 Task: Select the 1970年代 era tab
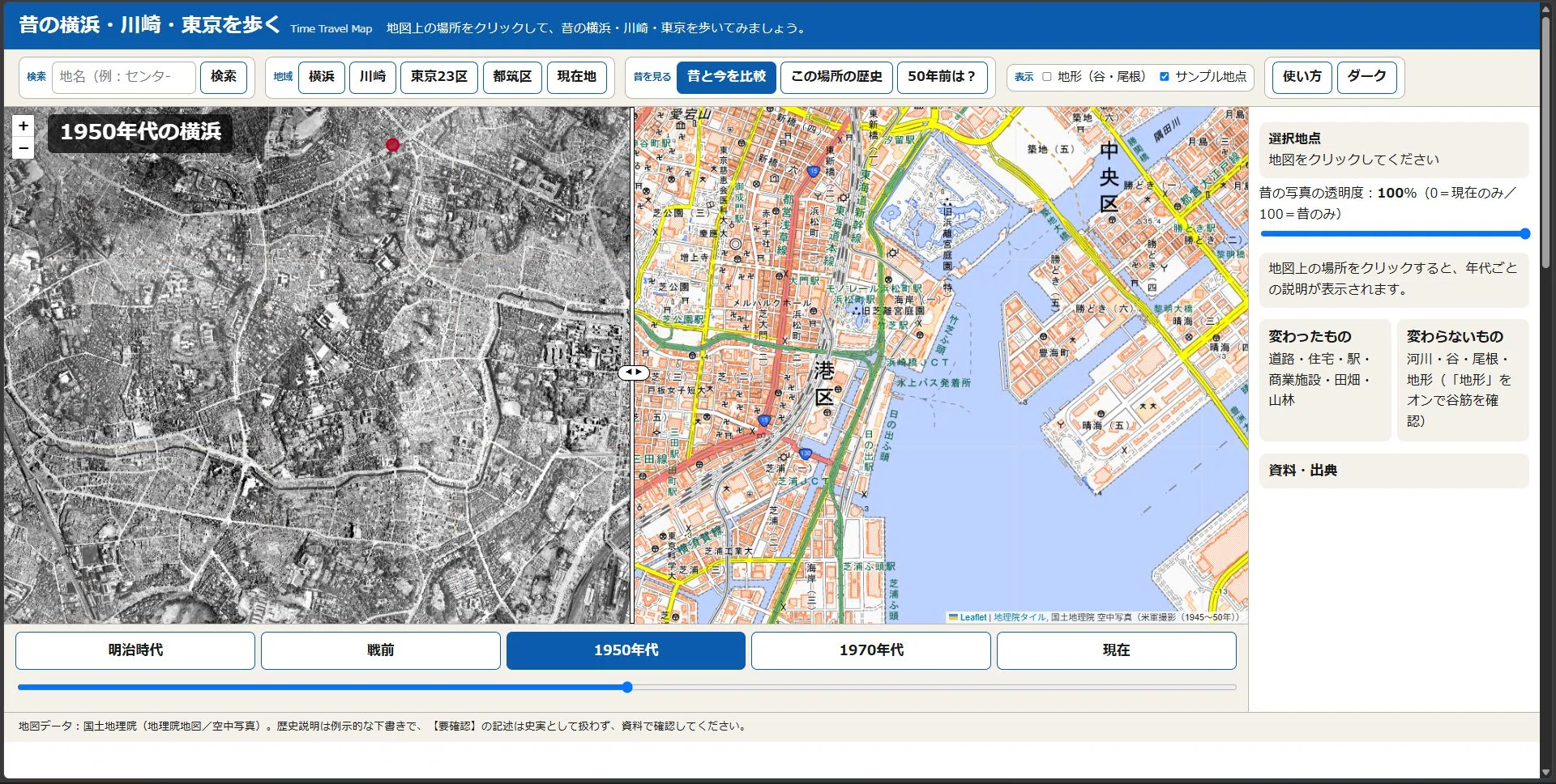pos(871,650)
